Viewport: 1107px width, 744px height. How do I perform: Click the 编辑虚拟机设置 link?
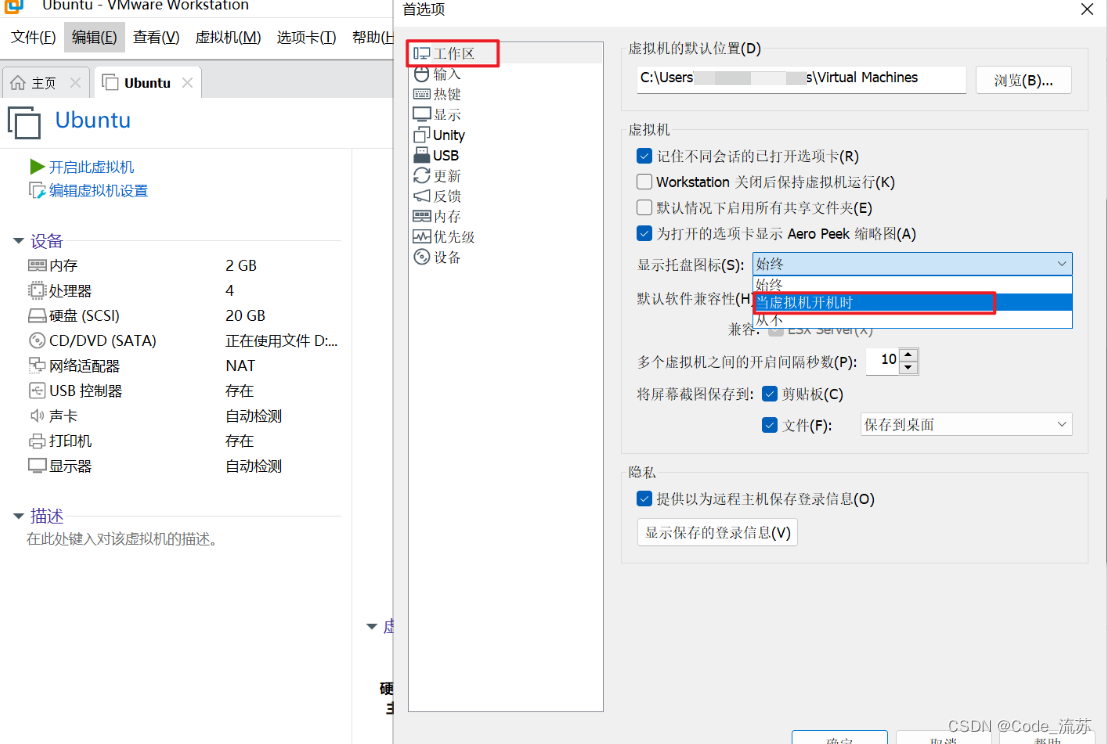point(99,191)
